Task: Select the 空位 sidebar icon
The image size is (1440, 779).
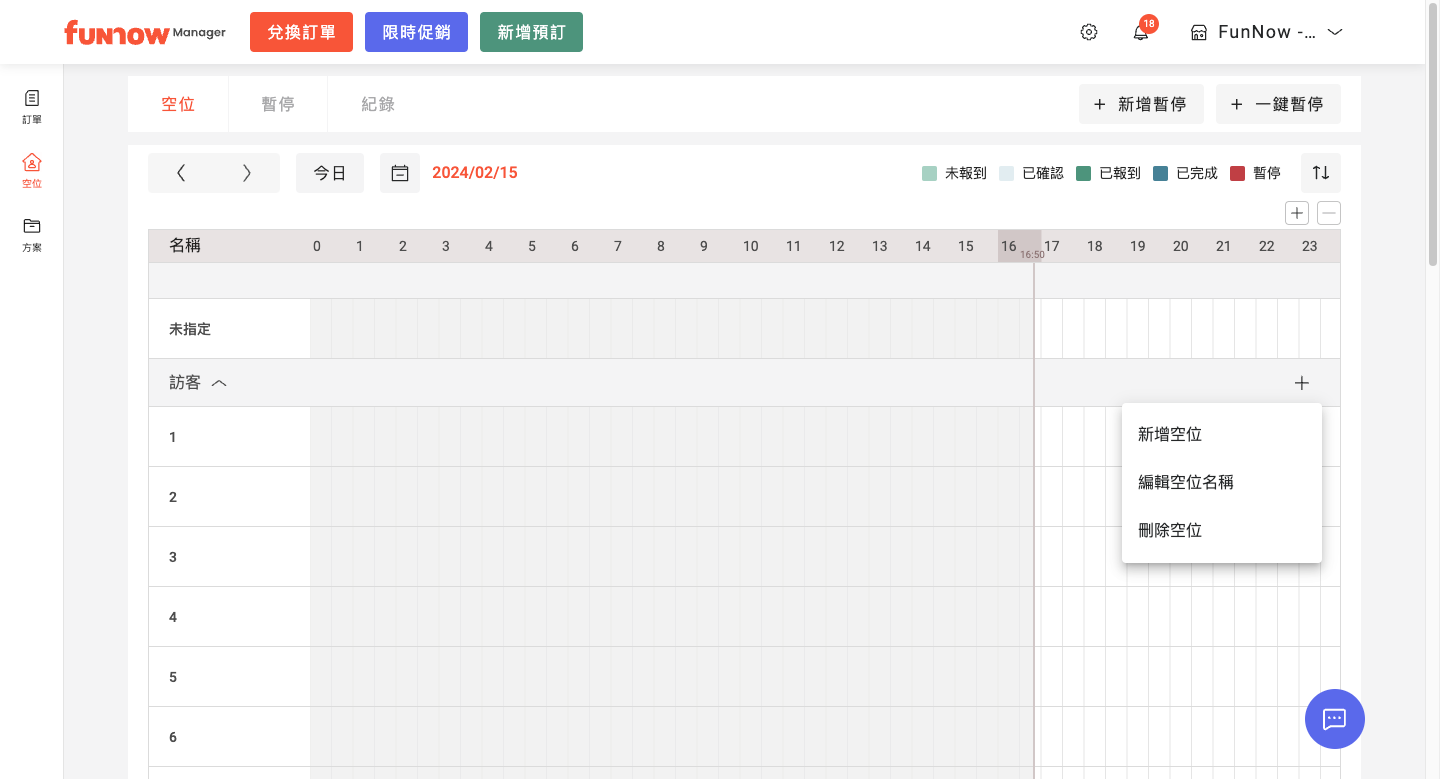Action: coord(32,171)
